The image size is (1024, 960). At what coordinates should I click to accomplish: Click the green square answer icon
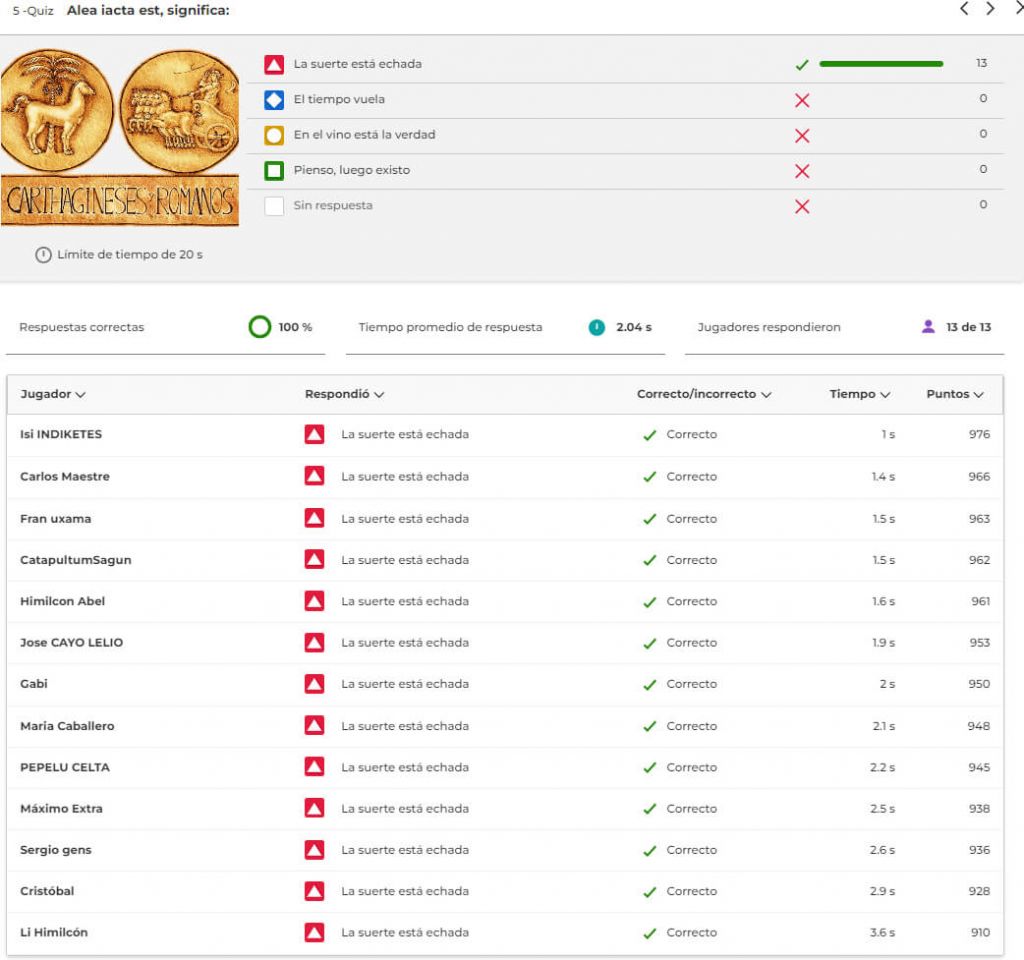tap(274, 171)
